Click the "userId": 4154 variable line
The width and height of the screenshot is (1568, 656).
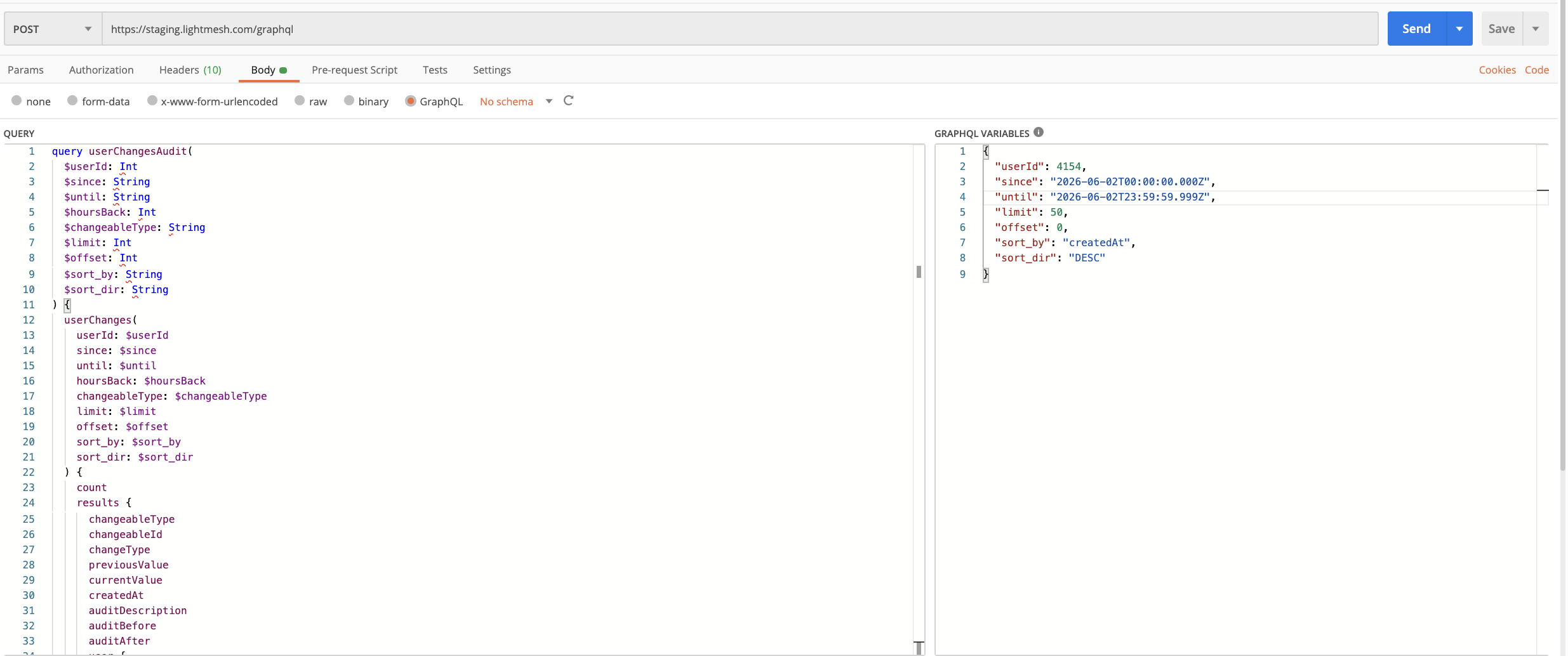[x=1040, y=166]
